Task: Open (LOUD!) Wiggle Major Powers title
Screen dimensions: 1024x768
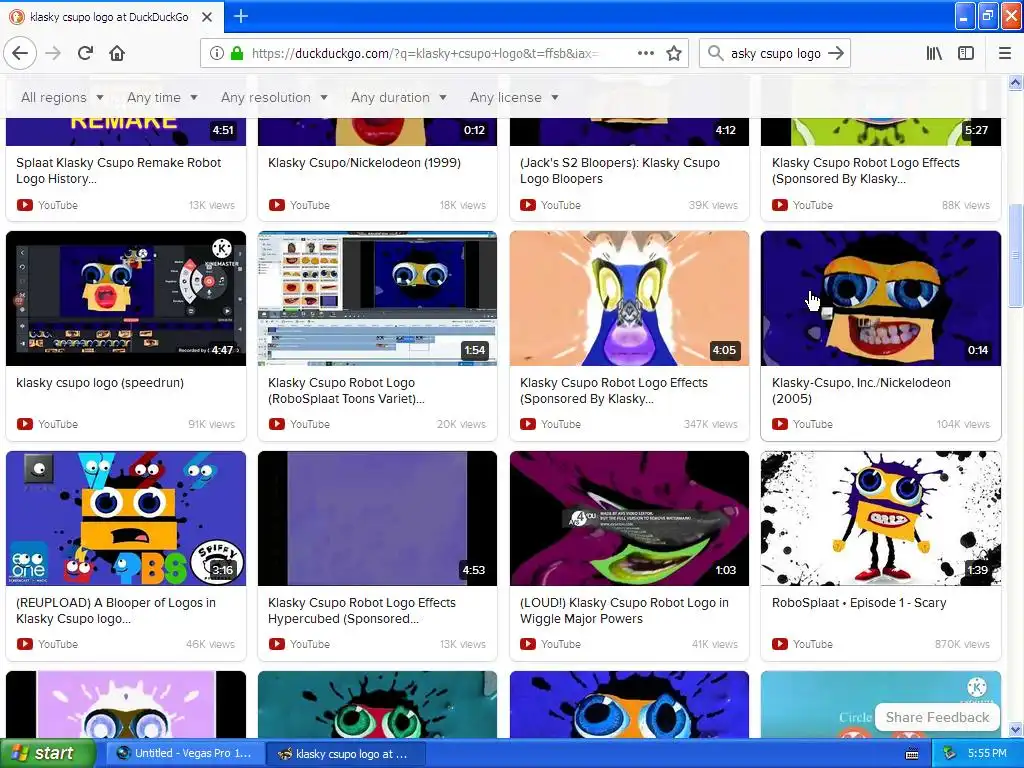Action: (624, 611)
